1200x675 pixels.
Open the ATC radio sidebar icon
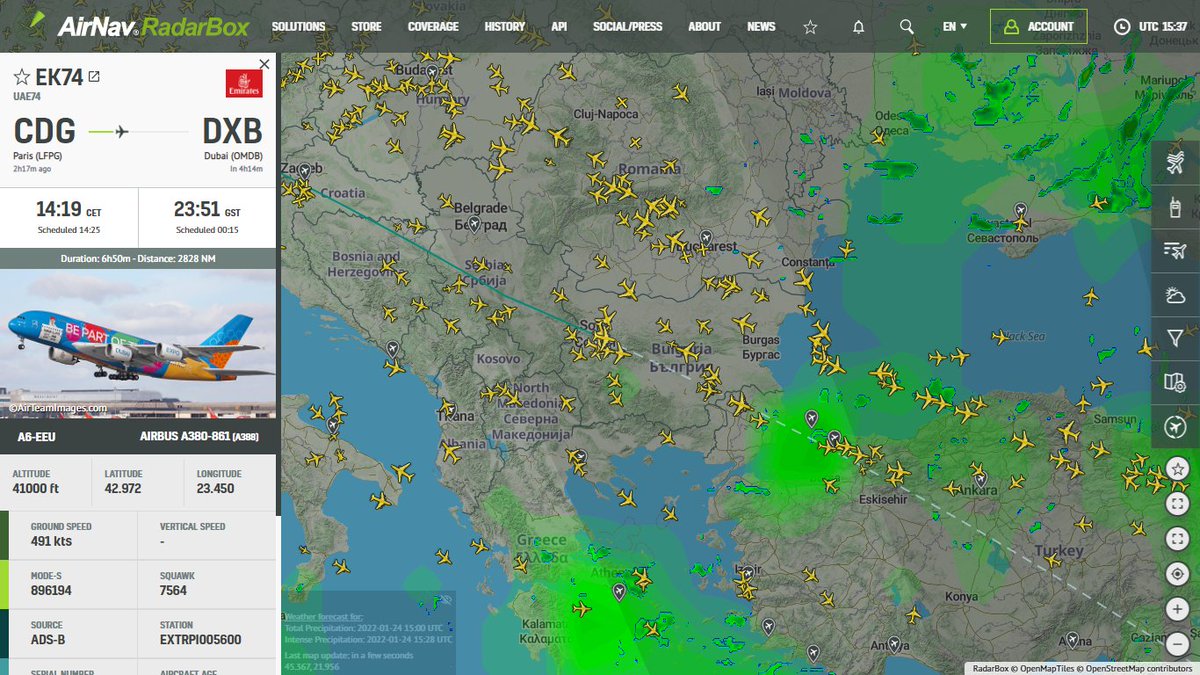pyautogui.click(x=1176, y=208)
